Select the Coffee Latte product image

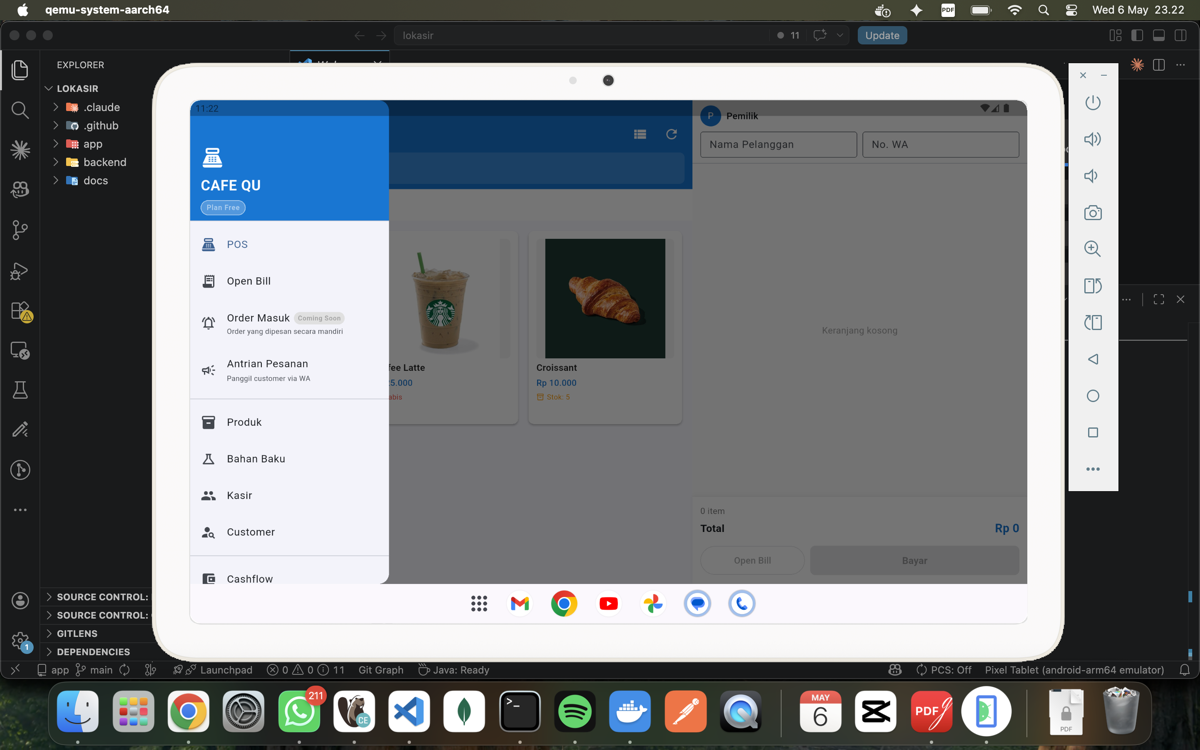[x=443, y=298]
